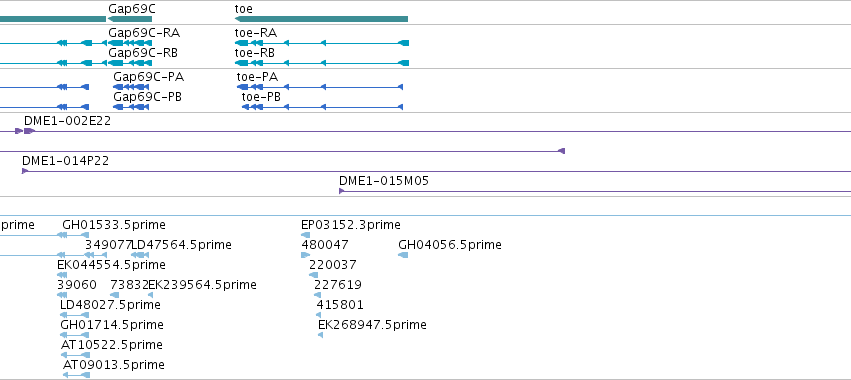Click the toe gene name label
Viewport: 851px width, 380px height.
pos(244,9)
